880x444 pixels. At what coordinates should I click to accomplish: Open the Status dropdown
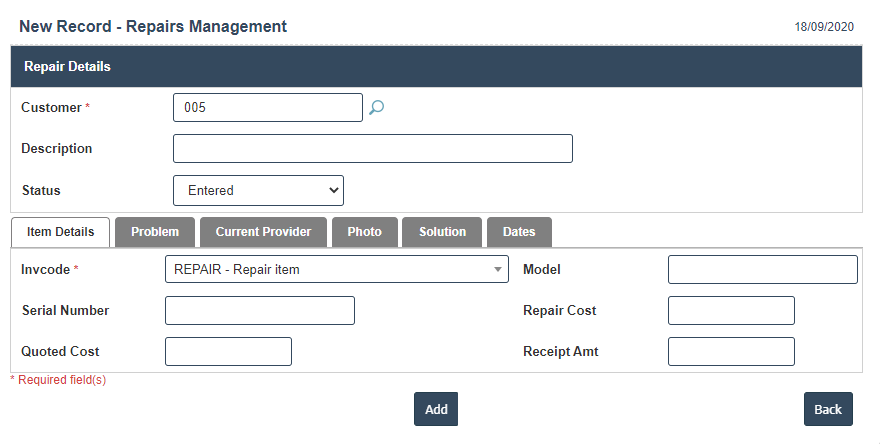tap(258, 190)
